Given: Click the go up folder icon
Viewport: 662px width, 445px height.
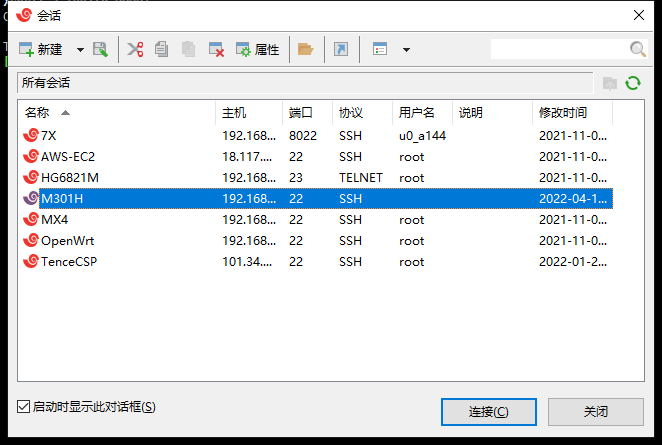Looking at the screenshot, I should (x=610, y=83).
